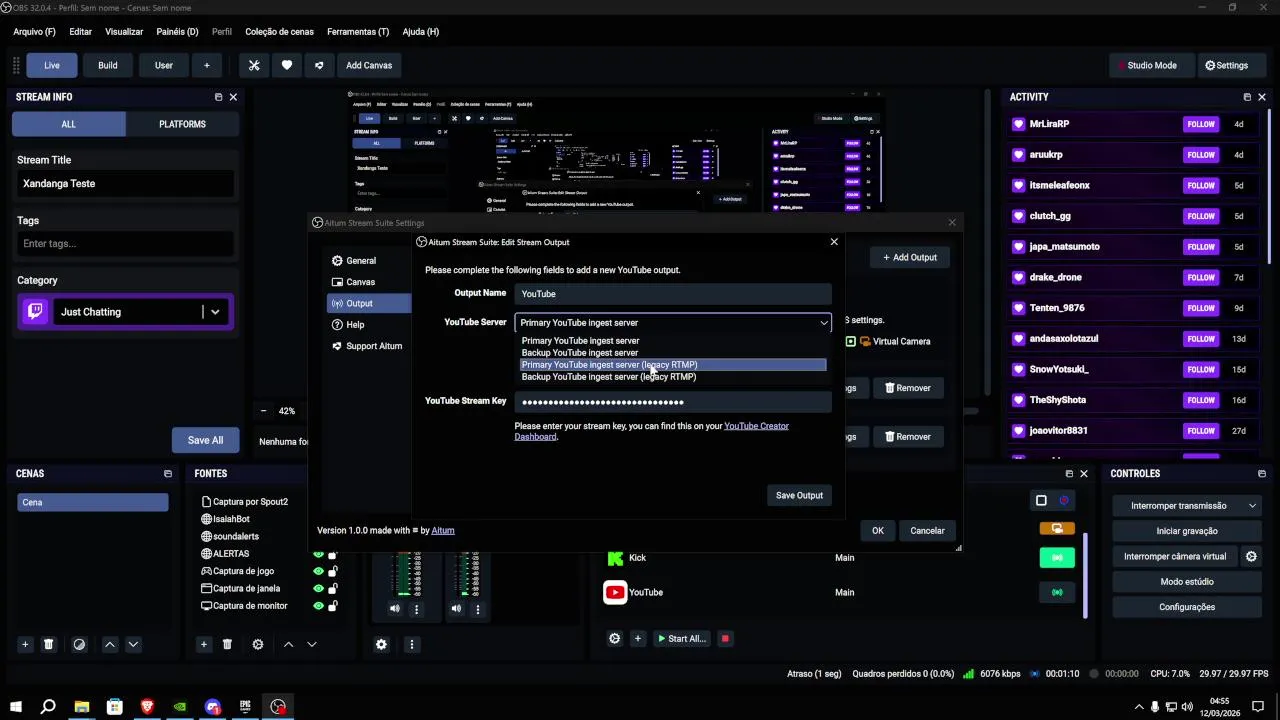Open second audio channel three-dot menu
The image size is (1280, 720).
pos(479,608)
